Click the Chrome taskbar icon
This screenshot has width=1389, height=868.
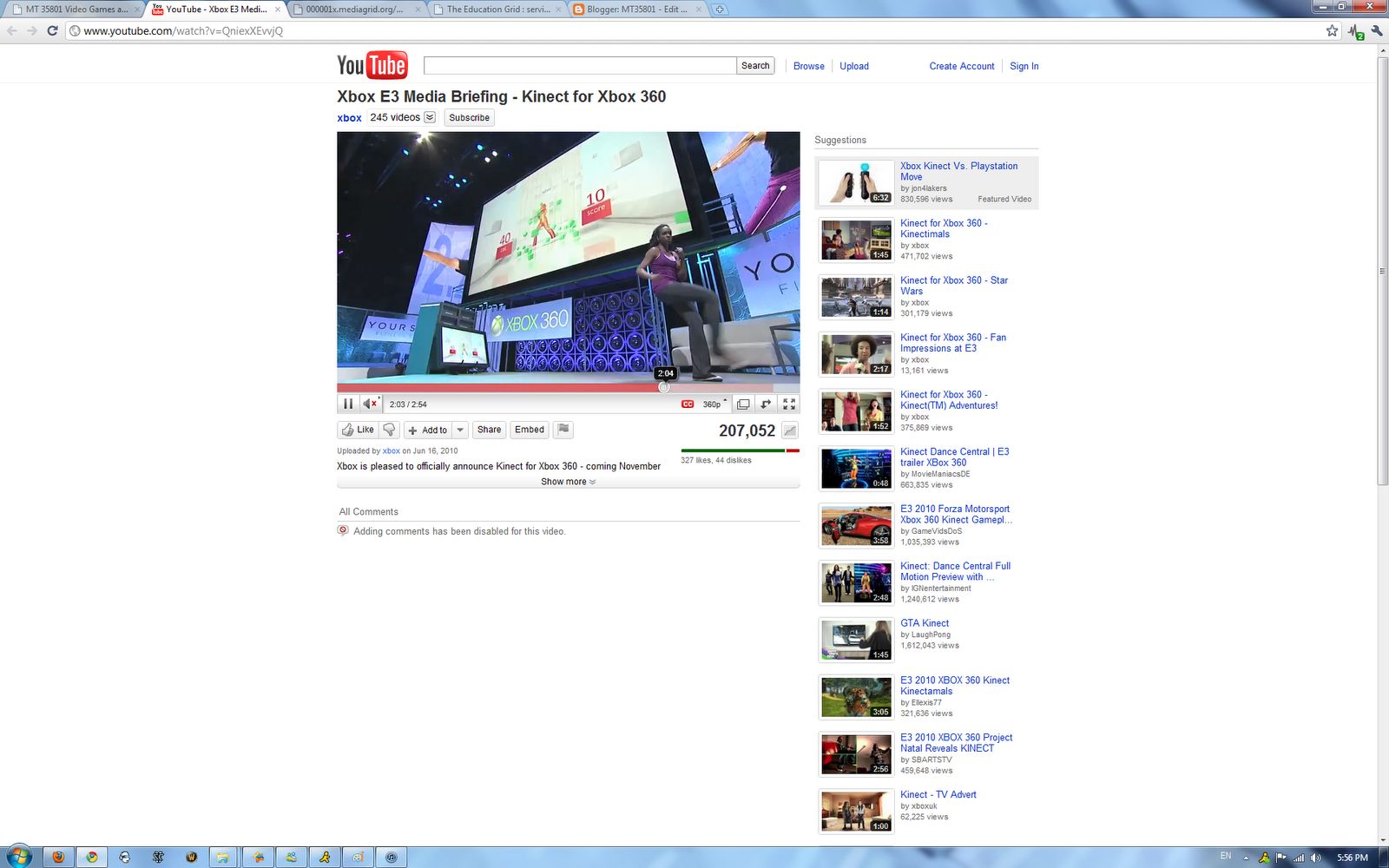point(91,857)
